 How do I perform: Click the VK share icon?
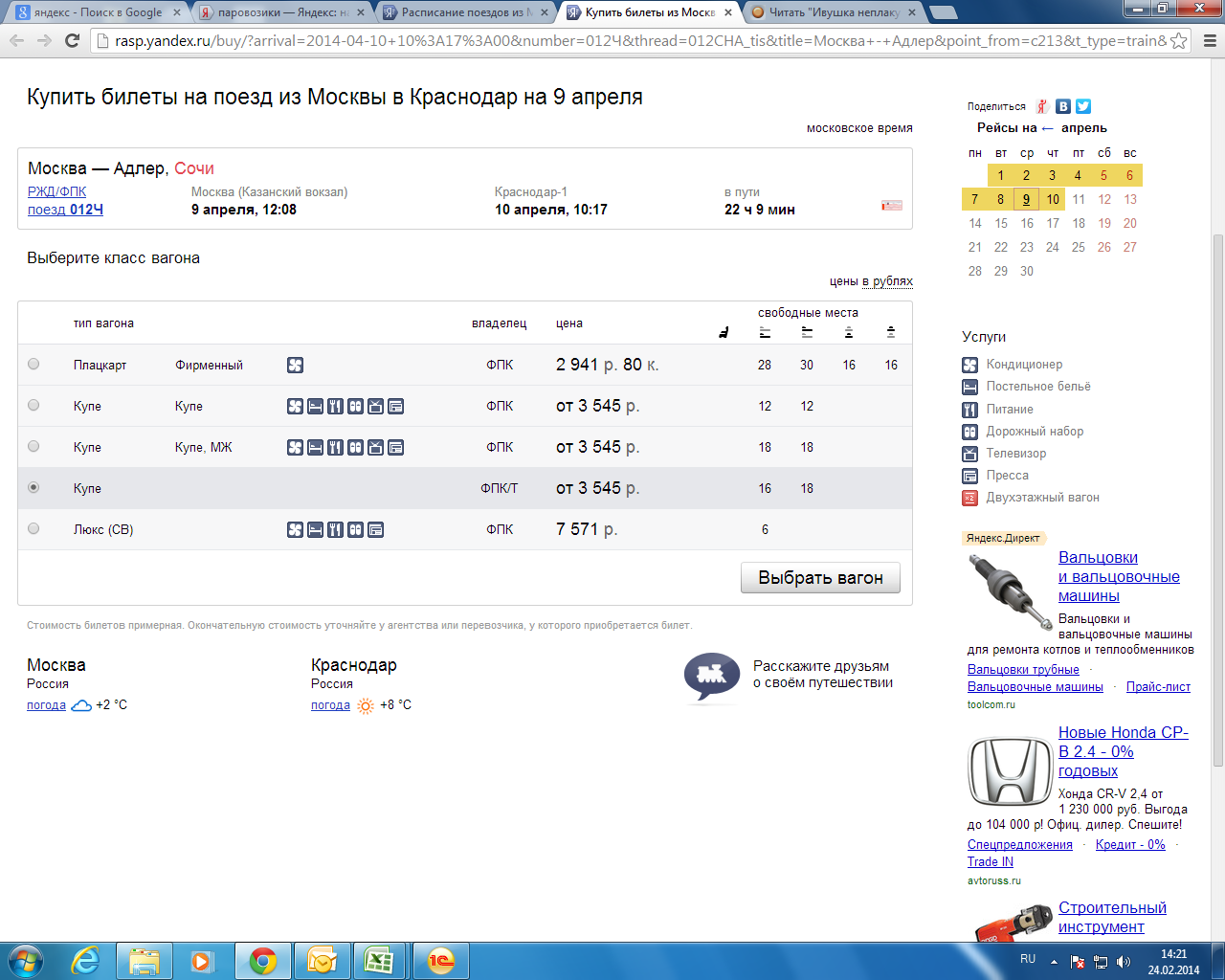click(x=1063, y=106)
